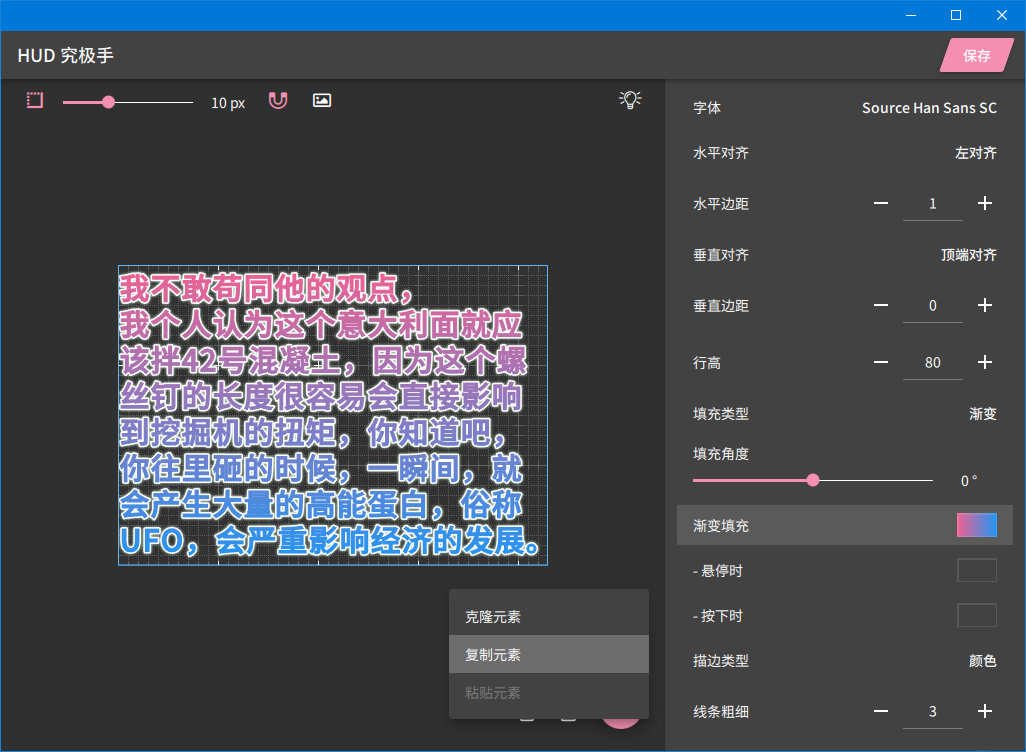Decrease 线条粗细 with the minus icon
Viewport: 1026px width, 752px height.
(x=881, y=711)
